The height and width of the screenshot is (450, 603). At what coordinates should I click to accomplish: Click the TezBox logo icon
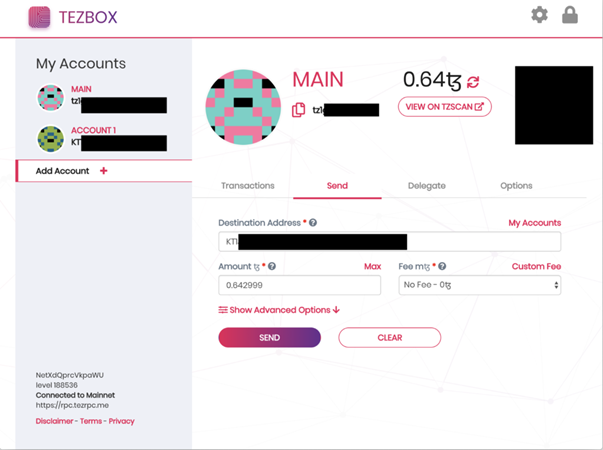point(39,17)
